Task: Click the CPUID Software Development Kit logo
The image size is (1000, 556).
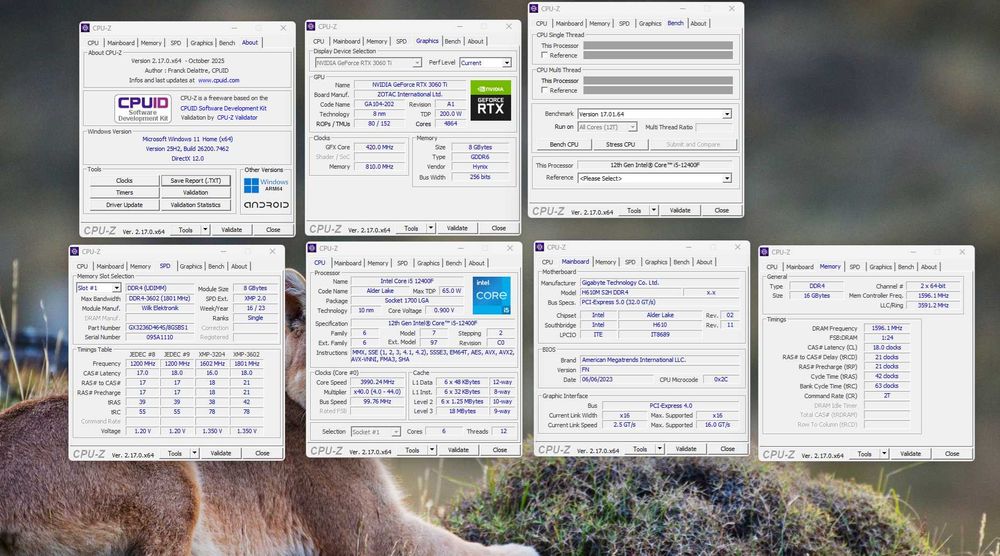Action: coord(143,108)
